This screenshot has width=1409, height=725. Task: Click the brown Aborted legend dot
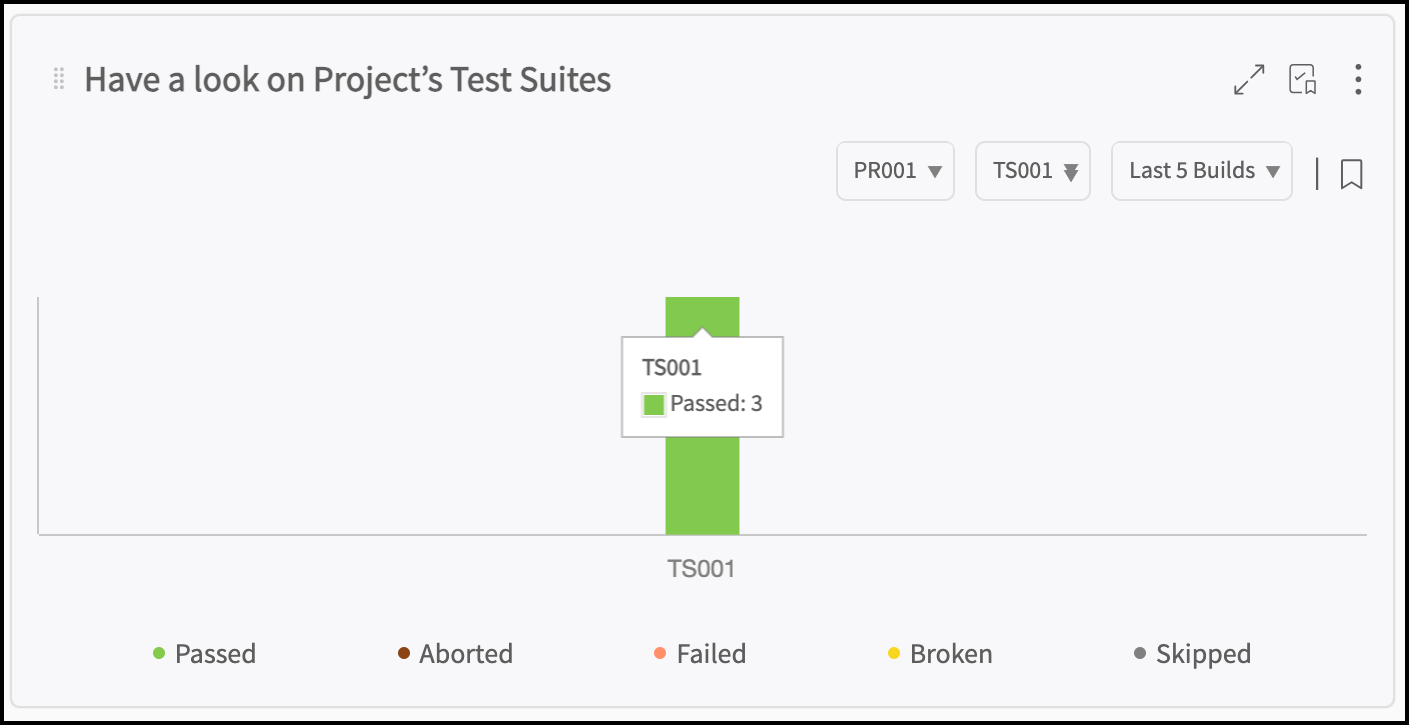pyautogui.click(x=403, y=654)
